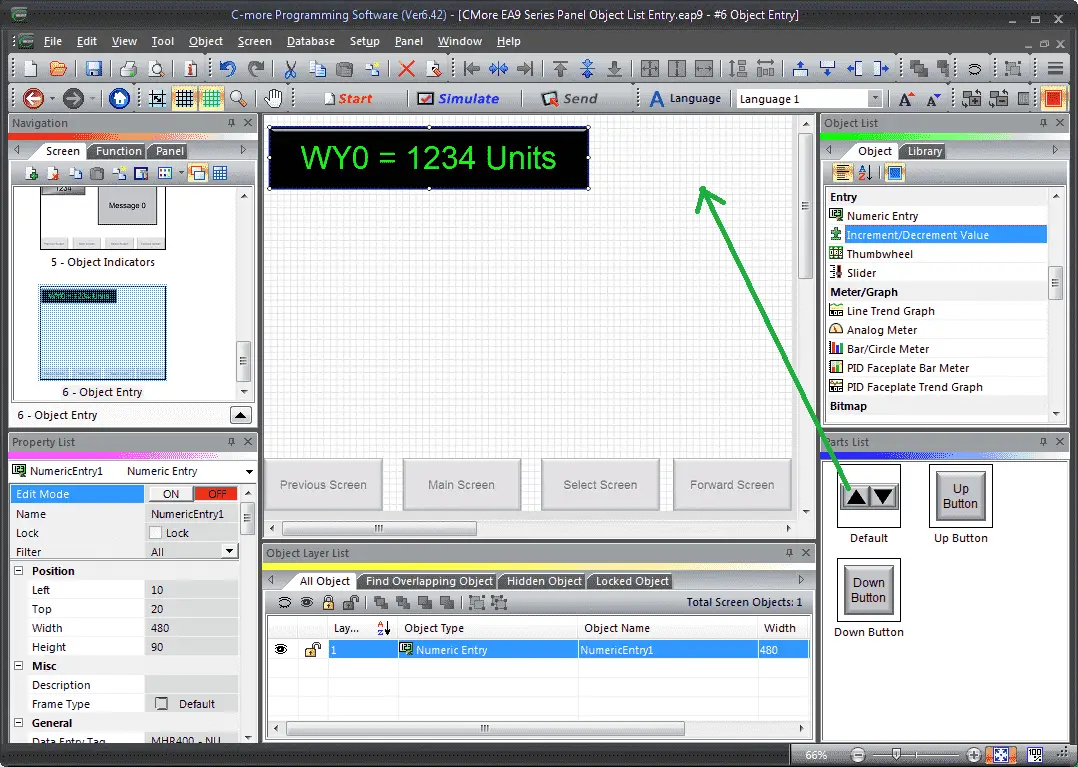Cut the selection with the scissors icon
This screenshot has width=1078, height=767.
pyautogui.click(x=290, y=69)
